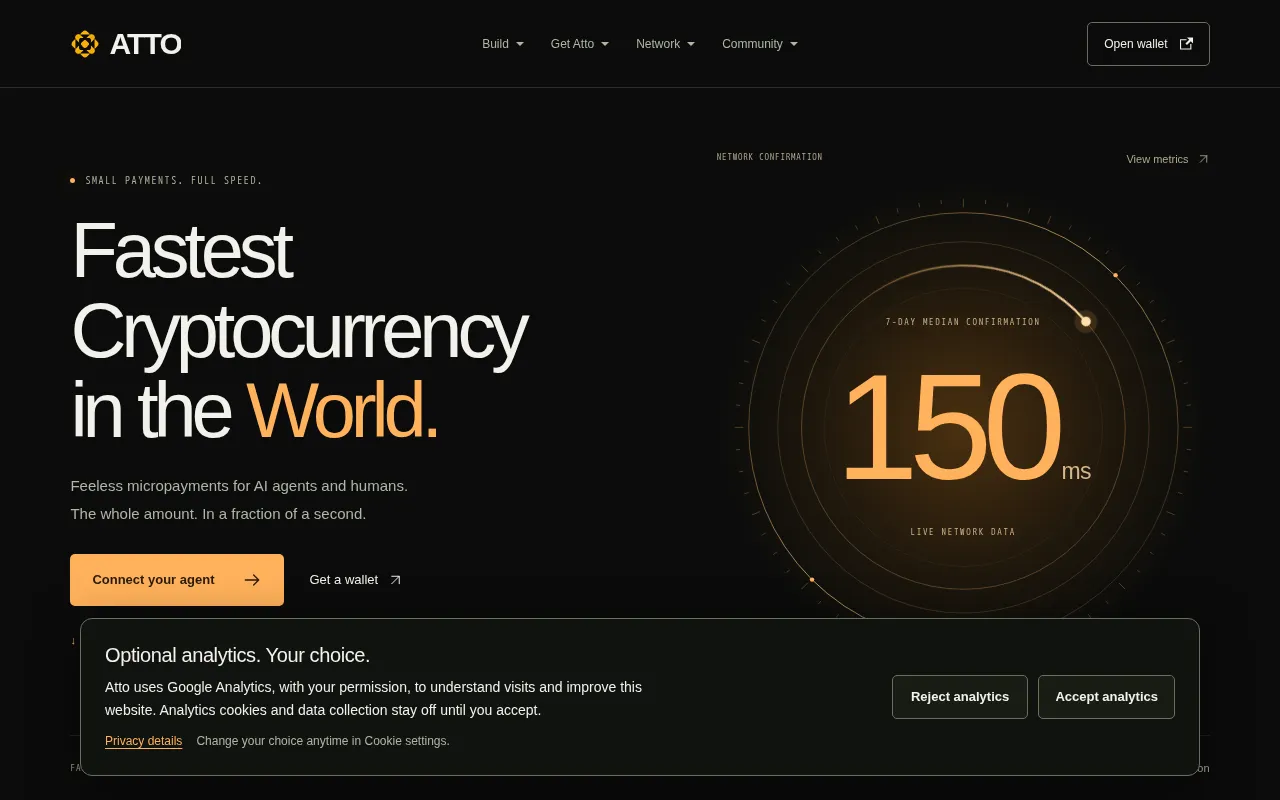The width and height of the screenshot is (1280, 800).
Task: Click the SMALL PAYMENTS. FULL SPEED. tagline
Action: pyautogui.click(x=174, y=181)
